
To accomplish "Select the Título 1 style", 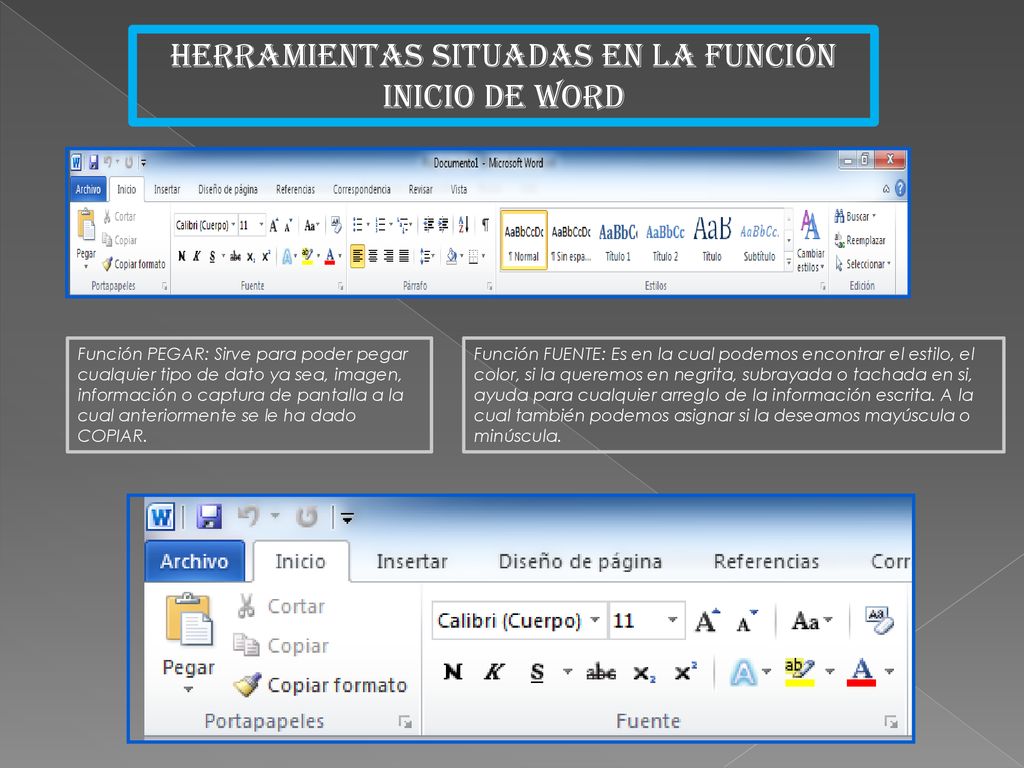I will tap(618, 240).
